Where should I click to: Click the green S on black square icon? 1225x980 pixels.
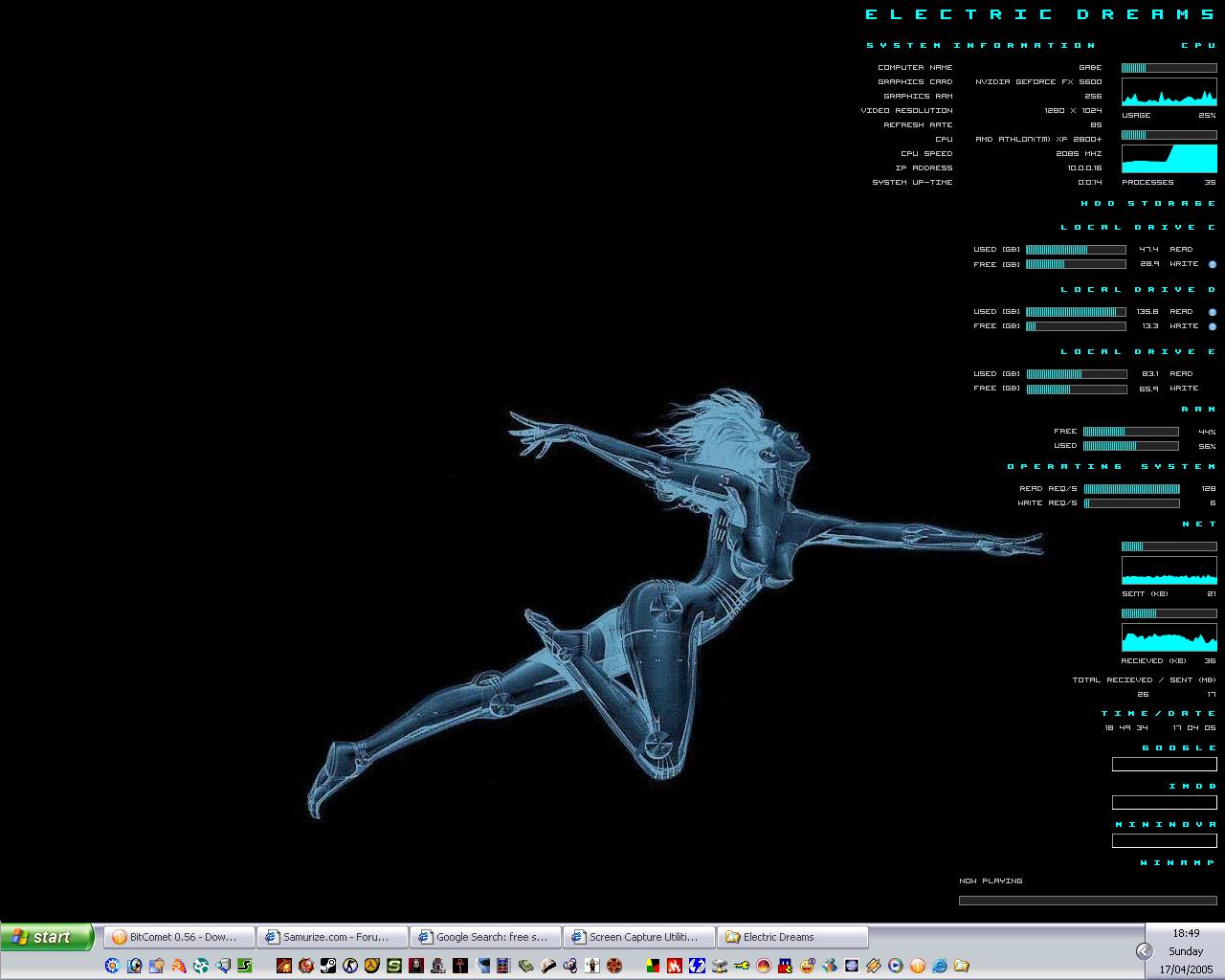(x=394, y=966)
